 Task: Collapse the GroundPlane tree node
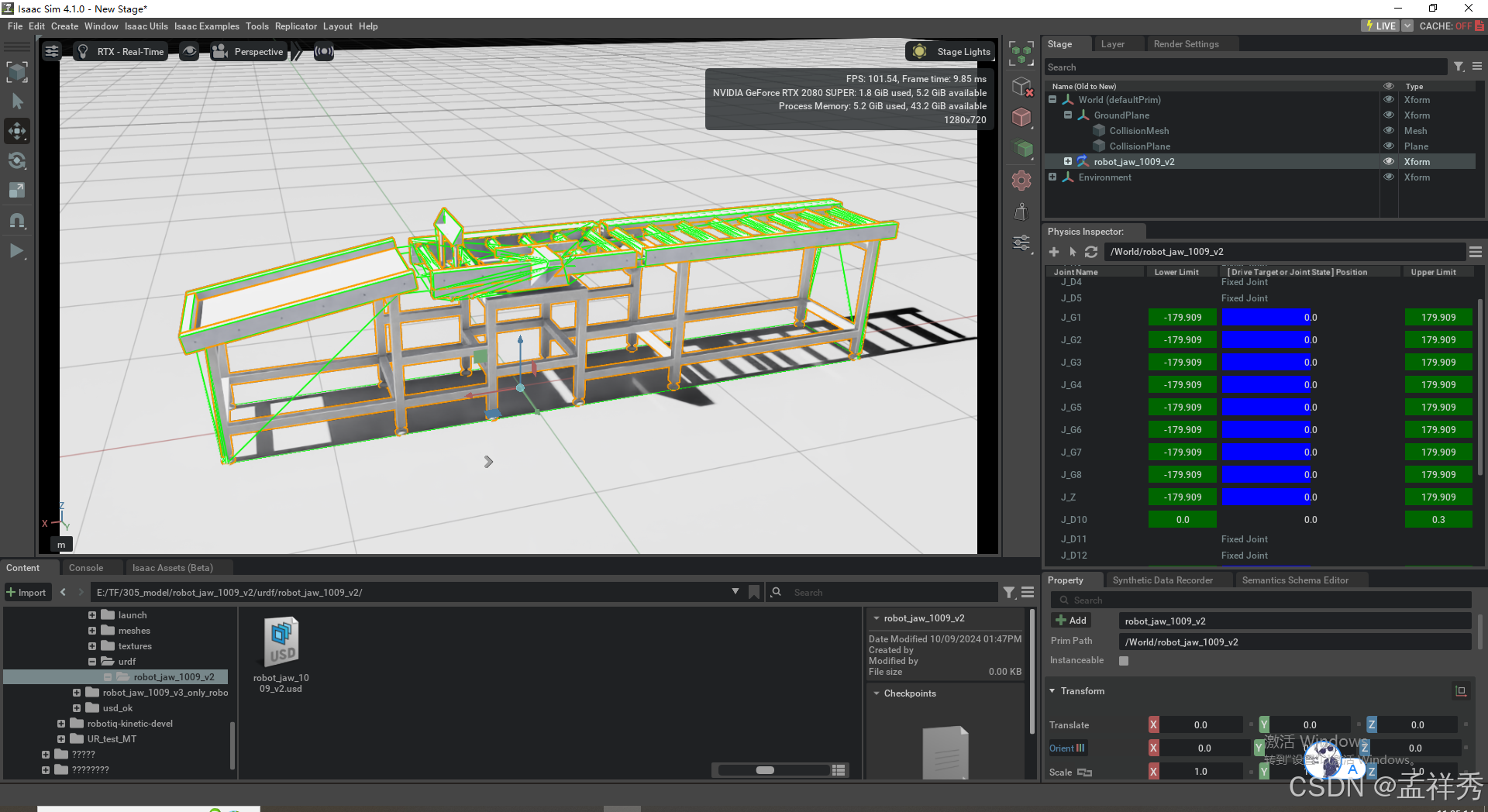(1068, 115)
